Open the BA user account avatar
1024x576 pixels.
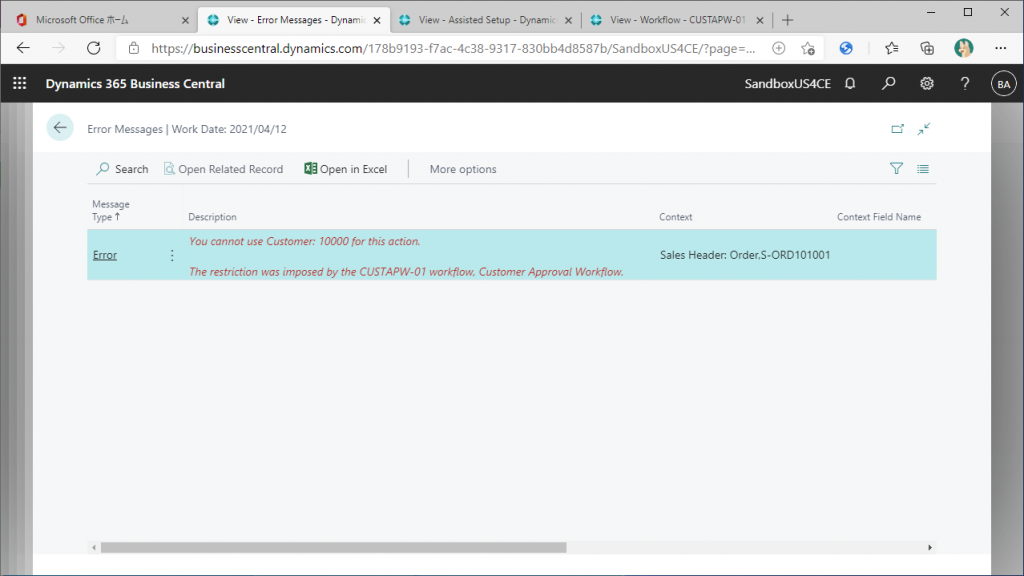pos(1004,84)
